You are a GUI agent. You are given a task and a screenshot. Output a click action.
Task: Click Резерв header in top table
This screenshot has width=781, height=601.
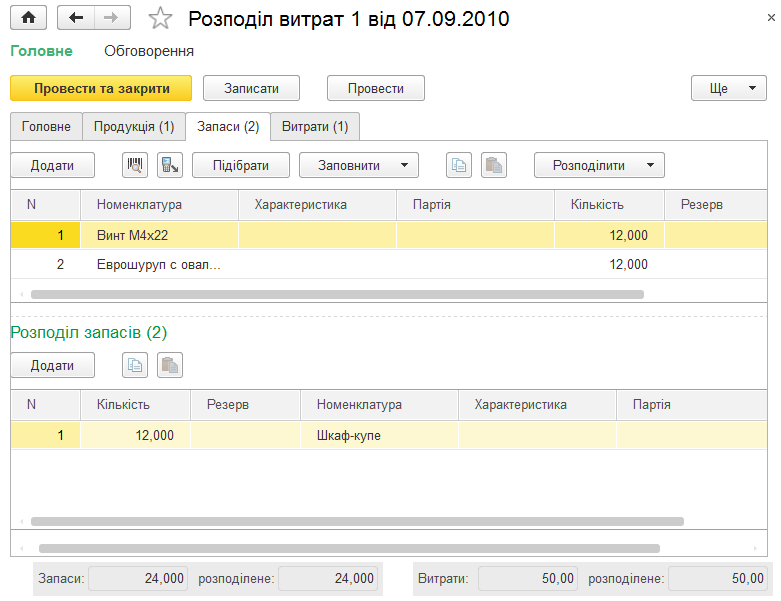pyautogui.click(x=716, y=205)
